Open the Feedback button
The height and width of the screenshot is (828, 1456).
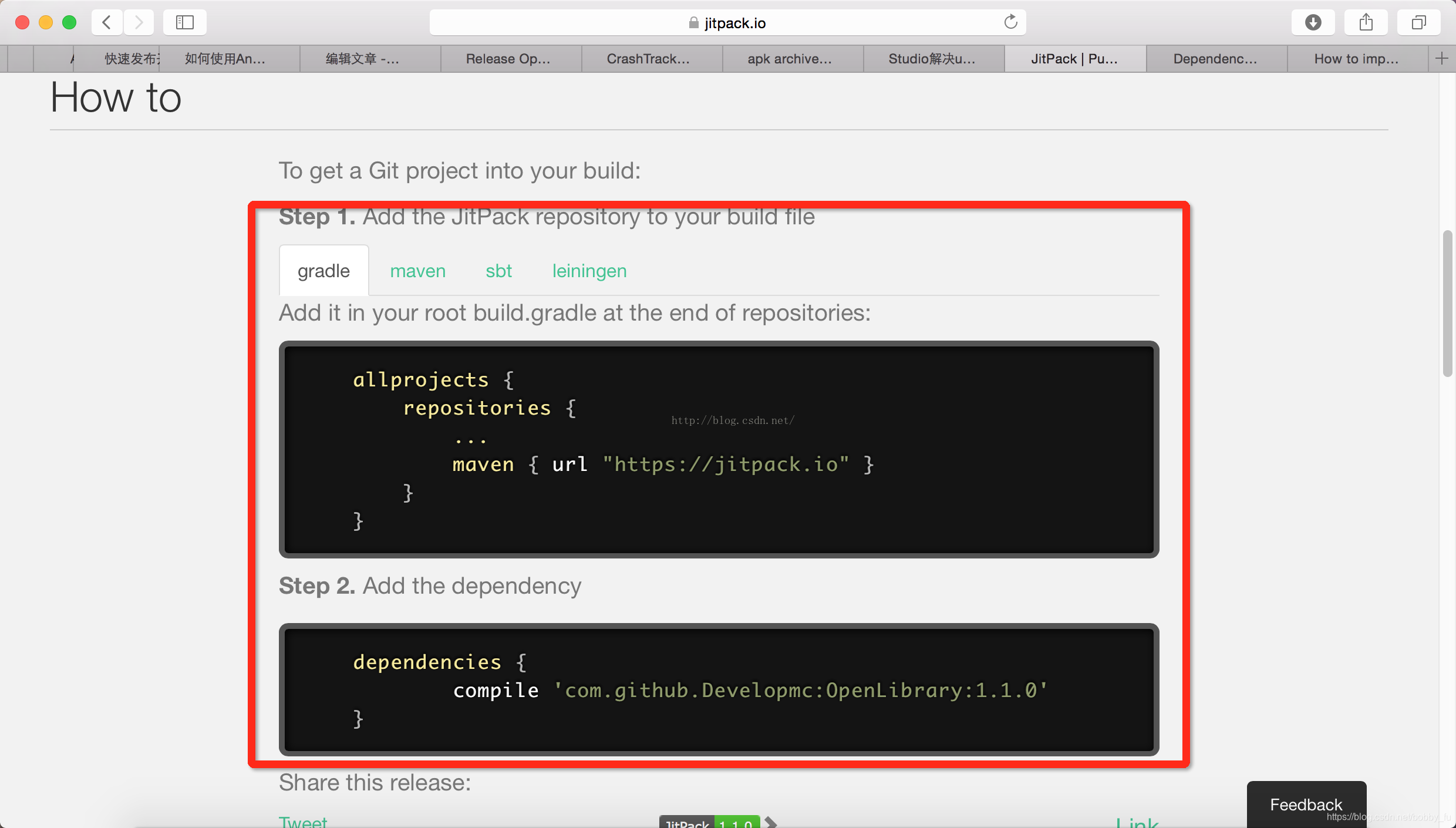[x=1306, y=804]
